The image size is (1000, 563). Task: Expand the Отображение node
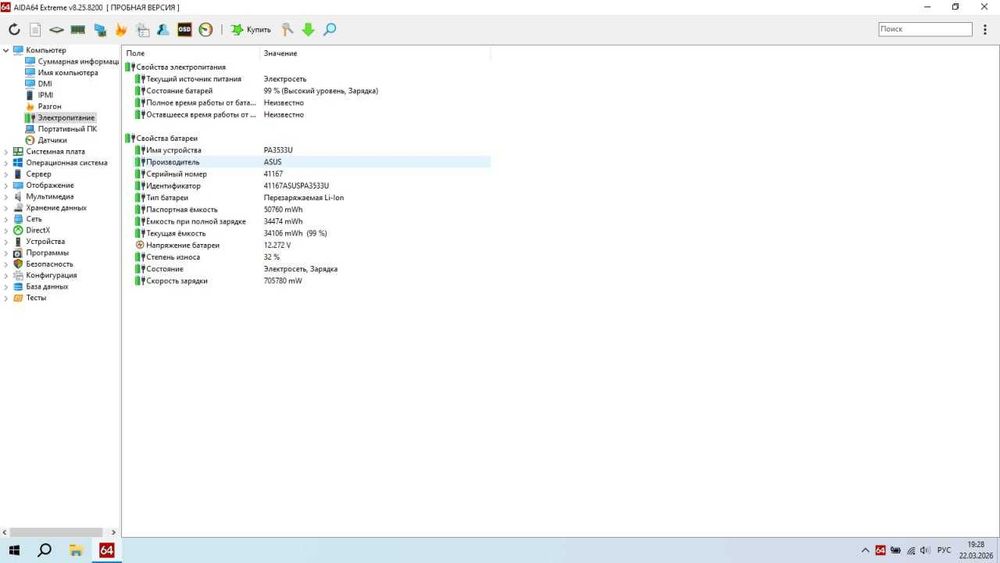point(6,186)
